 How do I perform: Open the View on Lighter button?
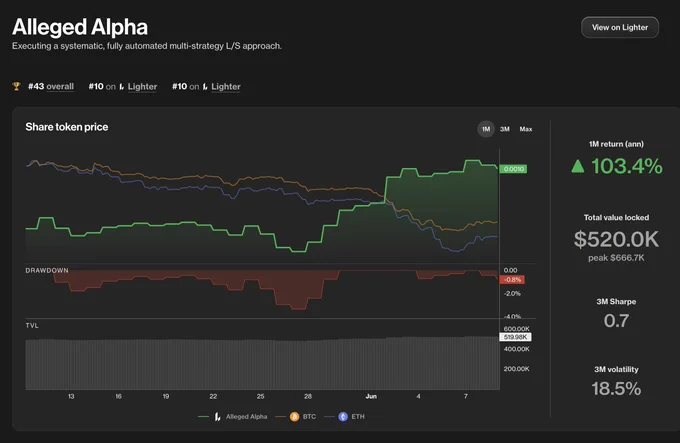(x=620, y=27)
